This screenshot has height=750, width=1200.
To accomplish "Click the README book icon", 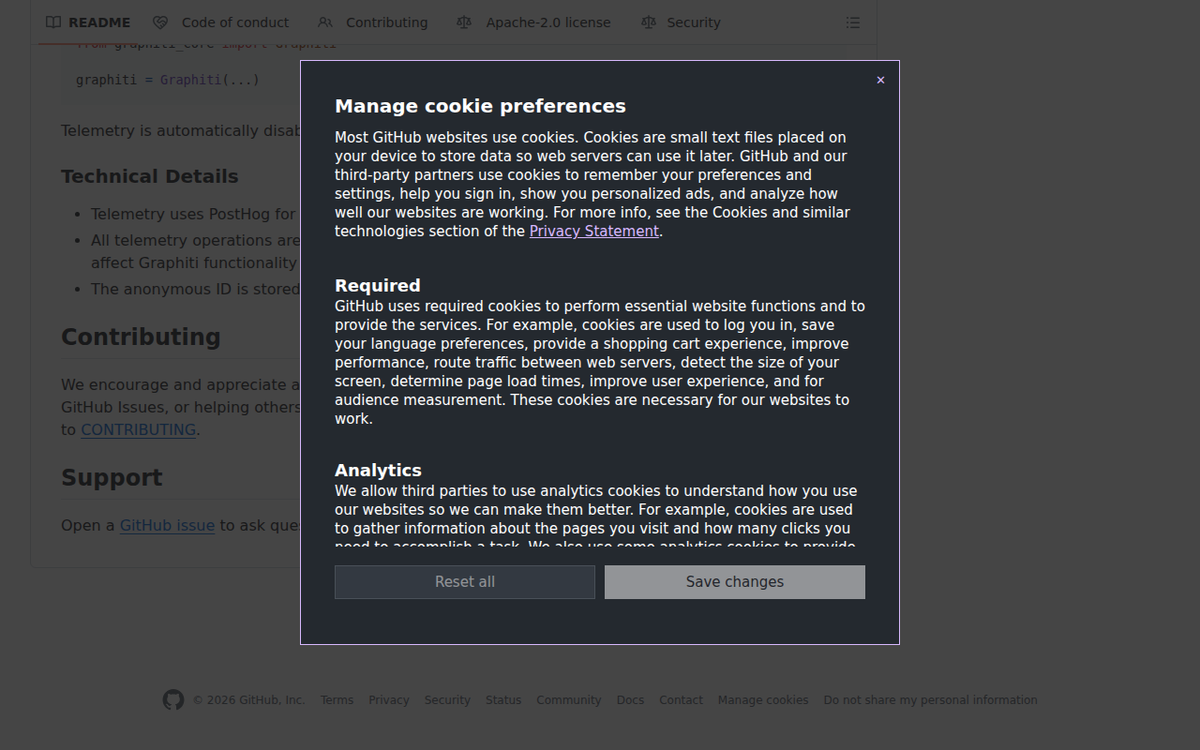I will coord(54,22).
